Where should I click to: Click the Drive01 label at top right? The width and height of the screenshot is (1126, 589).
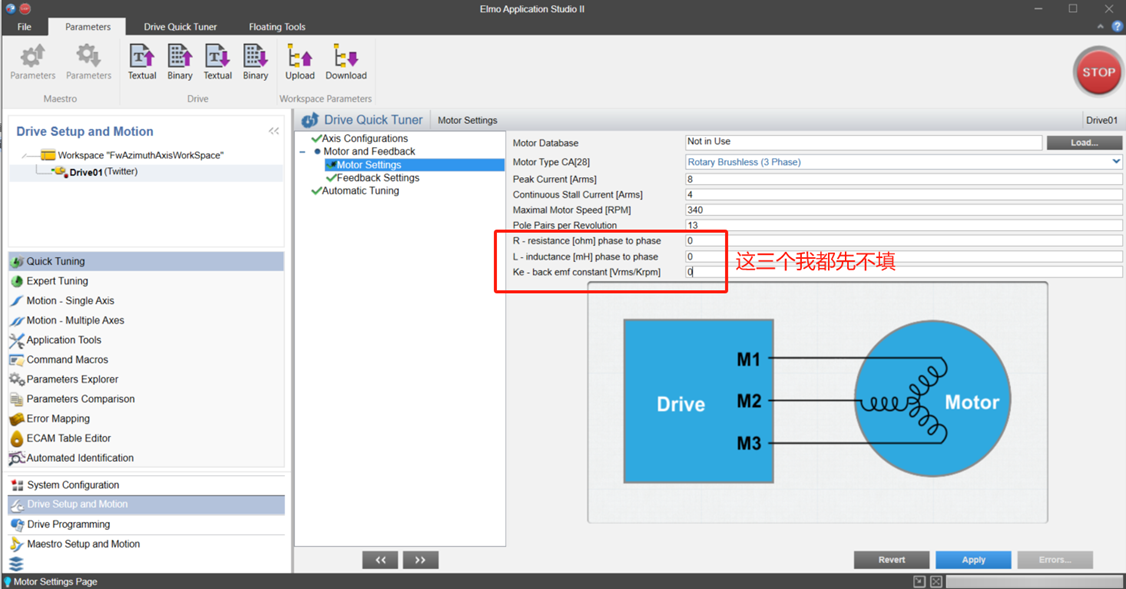click(1102, 120)
